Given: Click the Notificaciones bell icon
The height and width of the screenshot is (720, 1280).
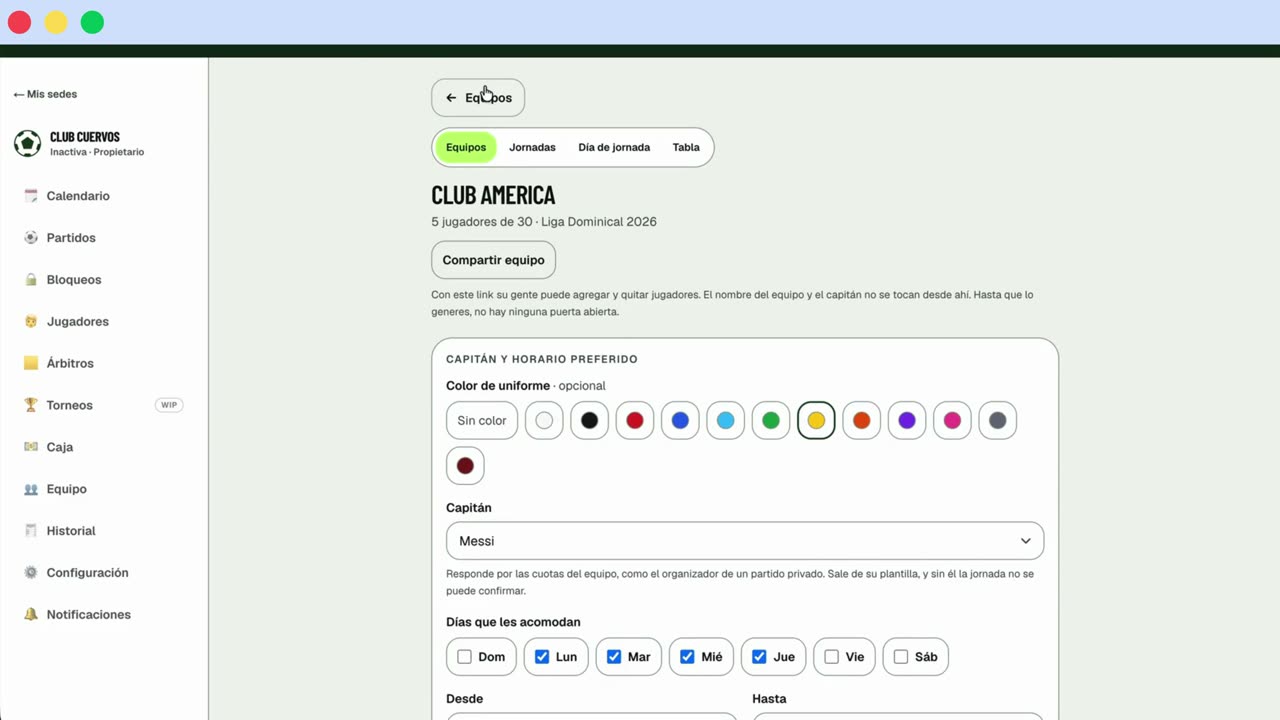Looking at the screenshot, I should [x=31, y=614].
